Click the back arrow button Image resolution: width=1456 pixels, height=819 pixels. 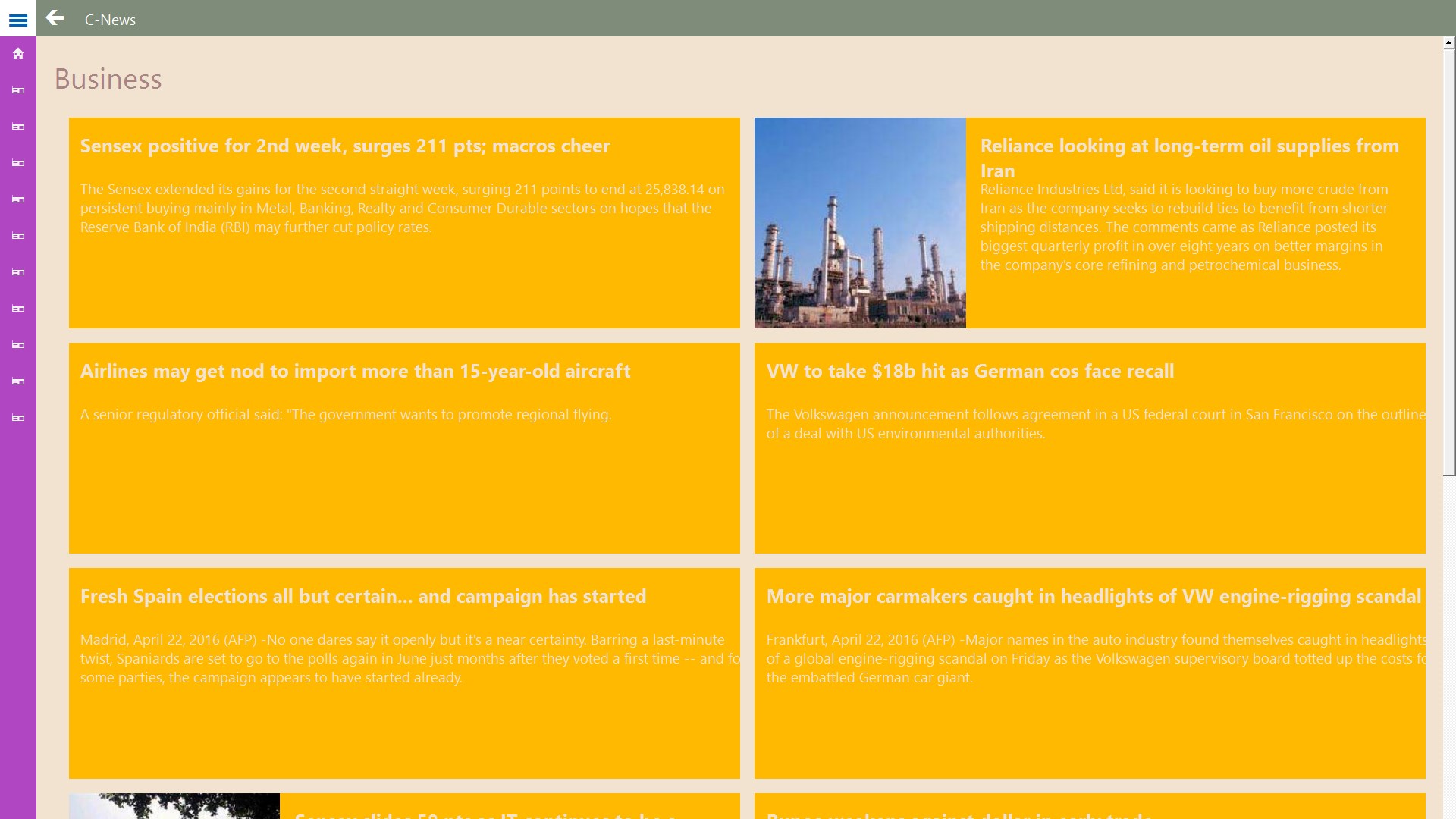pos(55,18)
